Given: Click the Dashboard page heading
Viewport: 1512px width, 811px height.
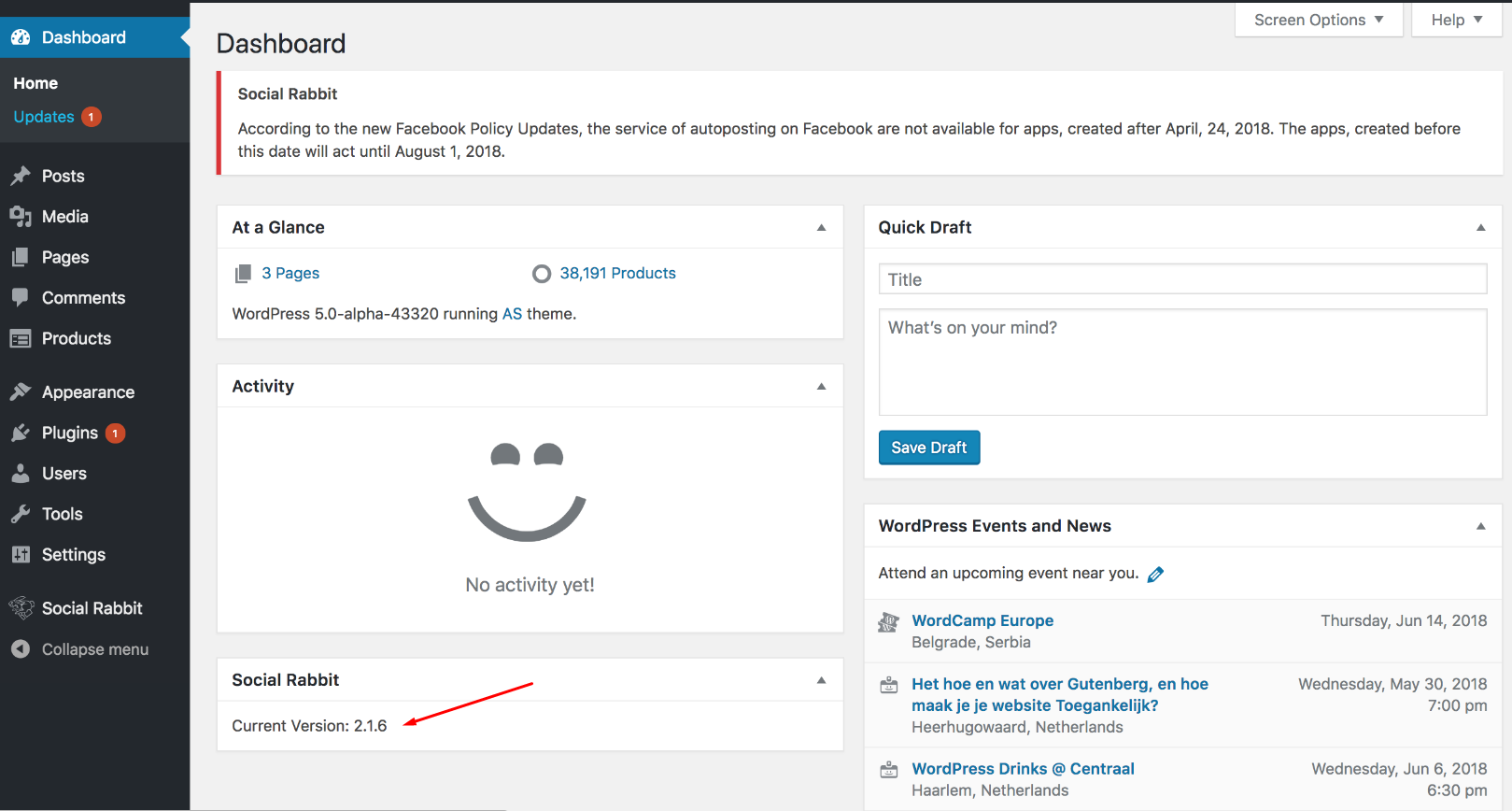Looking at the screenshot, I should pyautogui.click(x=281, y=44).
